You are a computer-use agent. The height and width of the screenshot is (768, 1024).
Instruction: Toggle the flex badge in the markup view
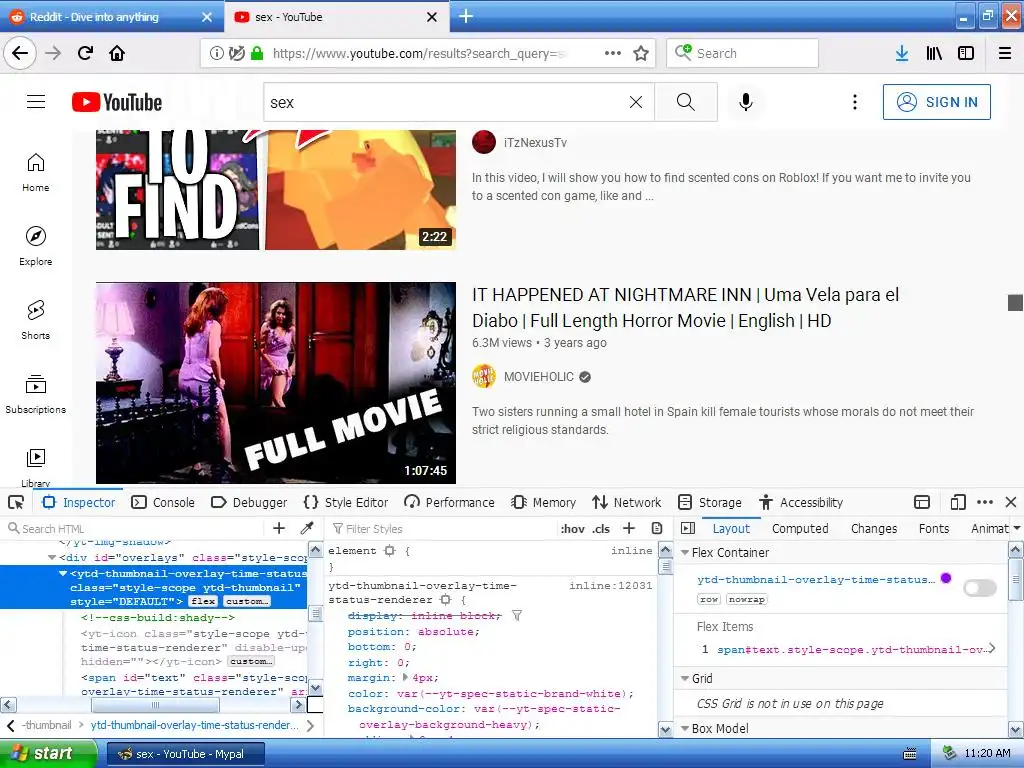click(203, 601)
